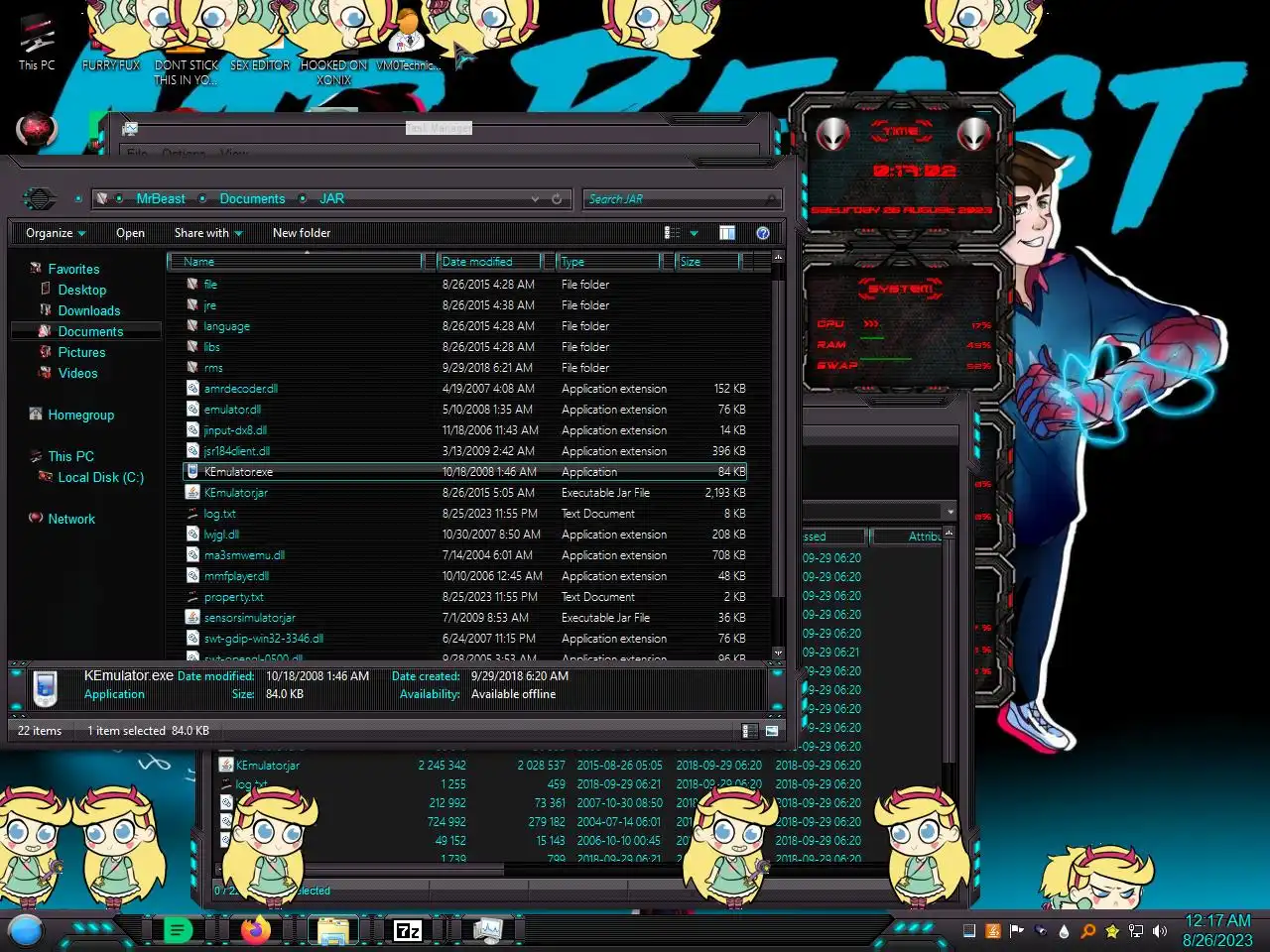Viewport: 1270px width, 952px height.
Task: Refresh the JAR folder address bar
Action: point(557,199)
